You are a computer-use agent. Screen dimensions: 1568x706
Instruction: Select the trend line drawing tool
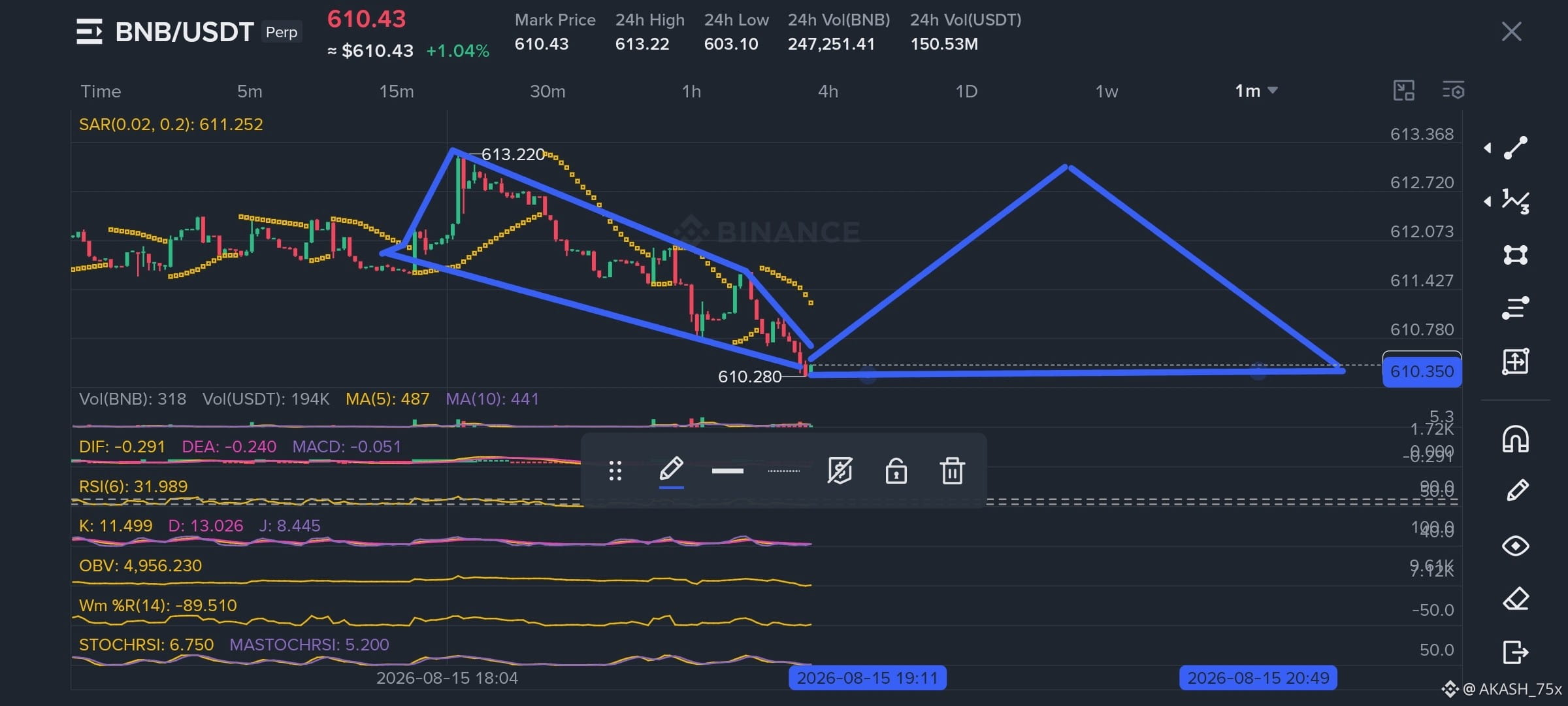[1516, 148]
